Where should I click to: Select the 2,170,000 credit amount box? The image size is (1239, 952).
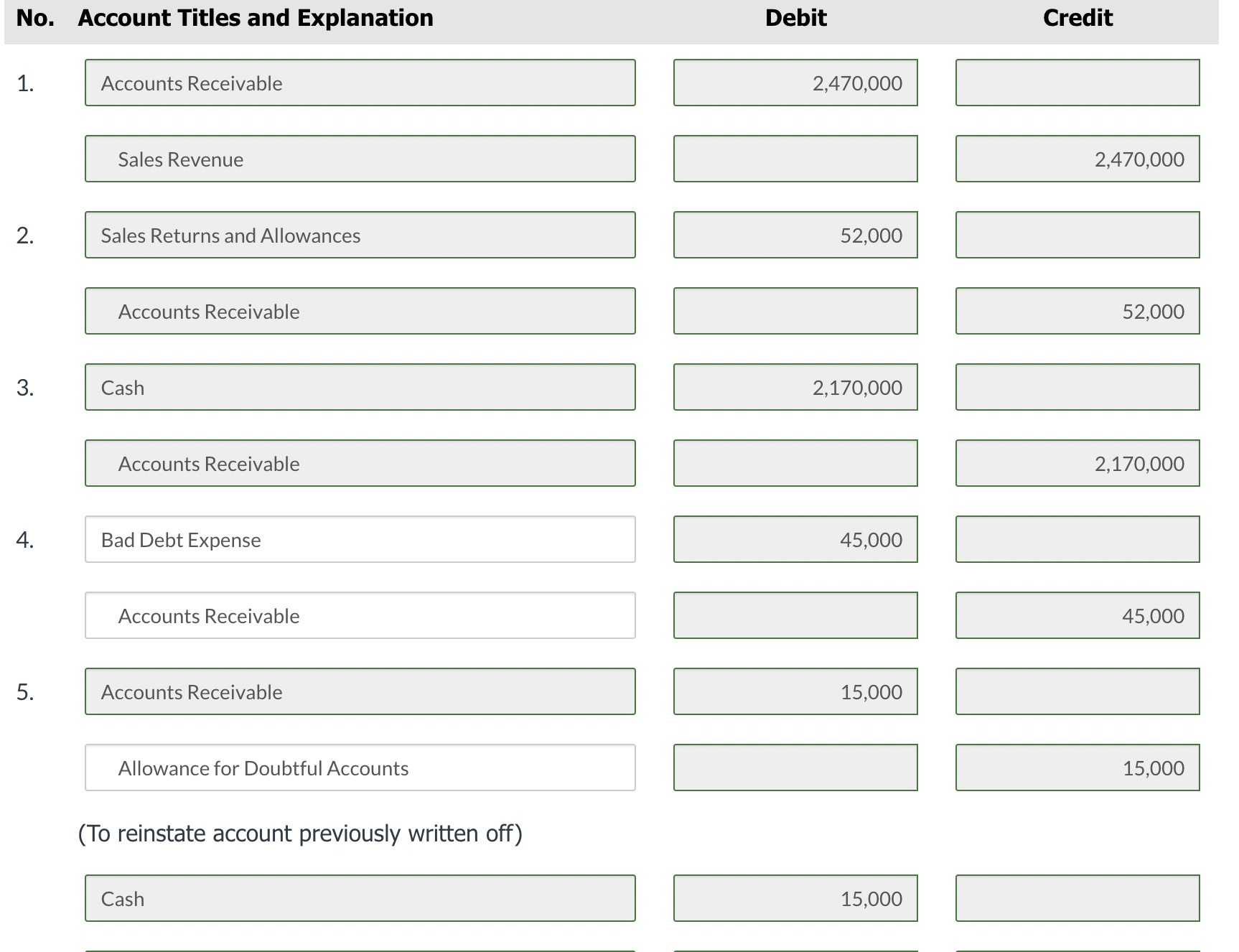[x=1077, y=463]
